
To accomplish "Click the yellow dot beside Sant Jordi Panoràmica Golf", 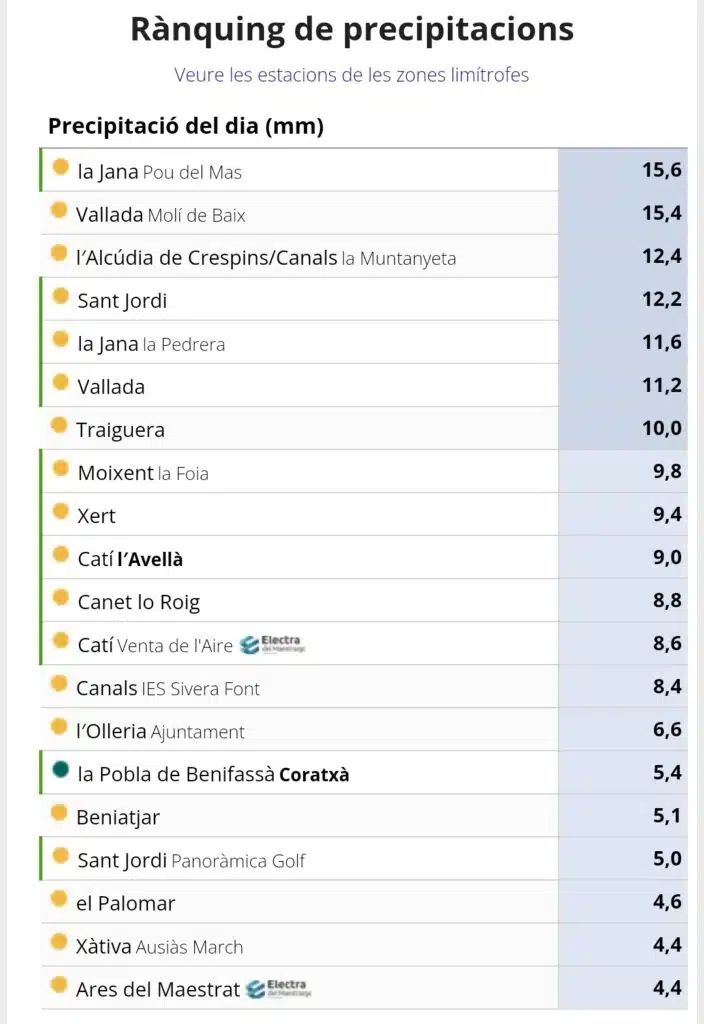I will click(x=61, y=856).
